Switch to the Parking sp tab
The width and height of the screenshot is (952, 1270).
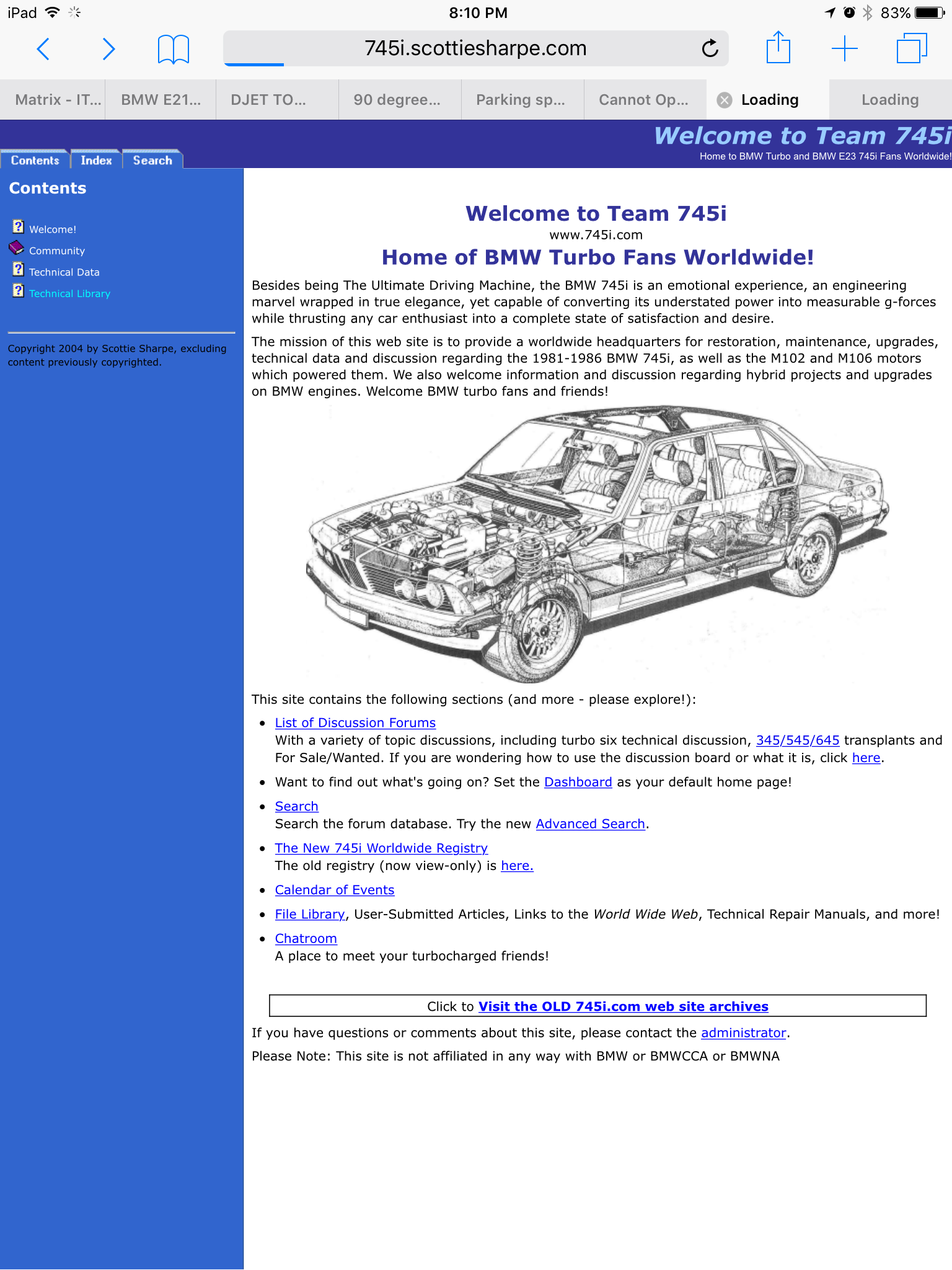click(522, 100)
